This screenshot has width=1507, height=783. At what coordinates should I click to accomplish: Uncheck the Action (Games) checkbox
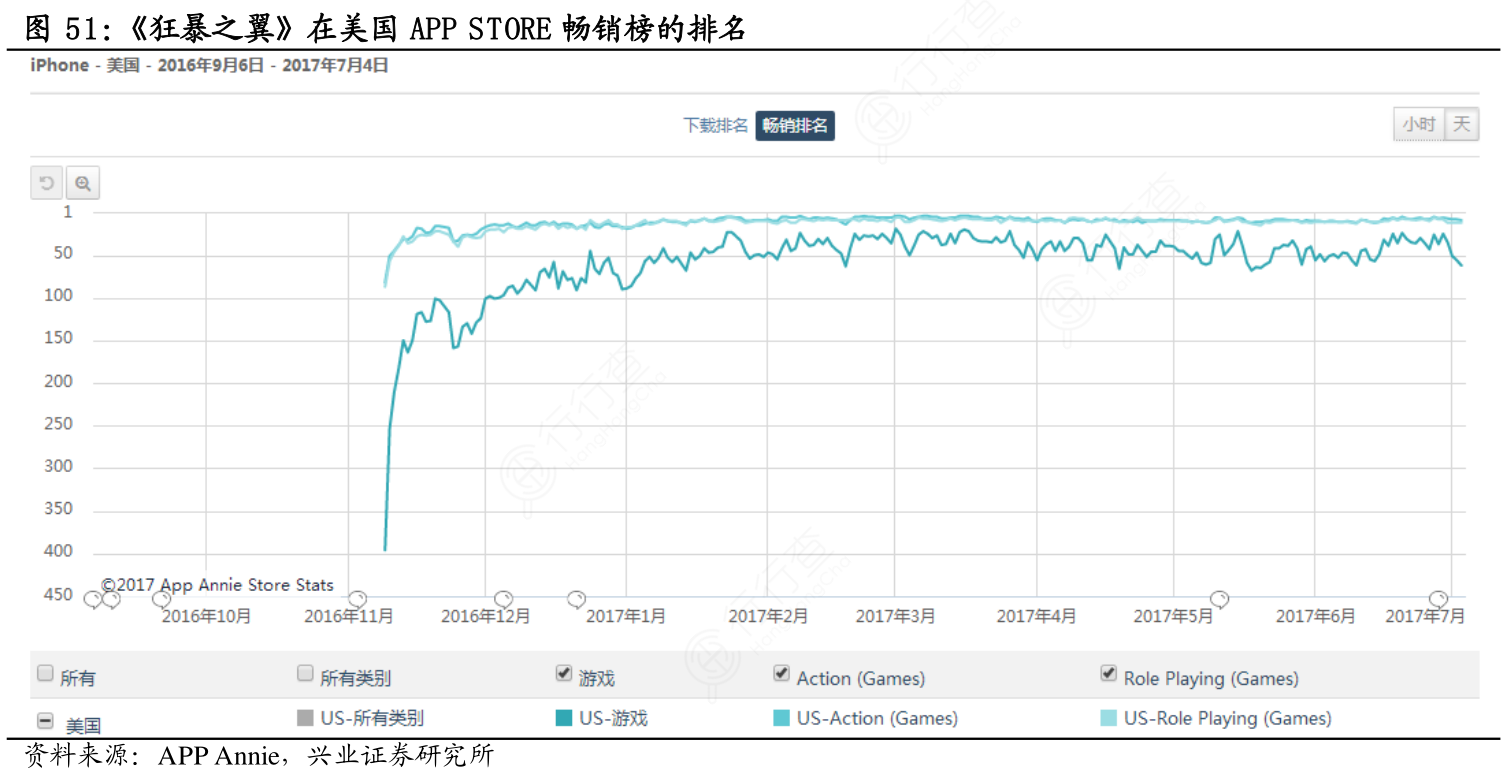point(782,674)
